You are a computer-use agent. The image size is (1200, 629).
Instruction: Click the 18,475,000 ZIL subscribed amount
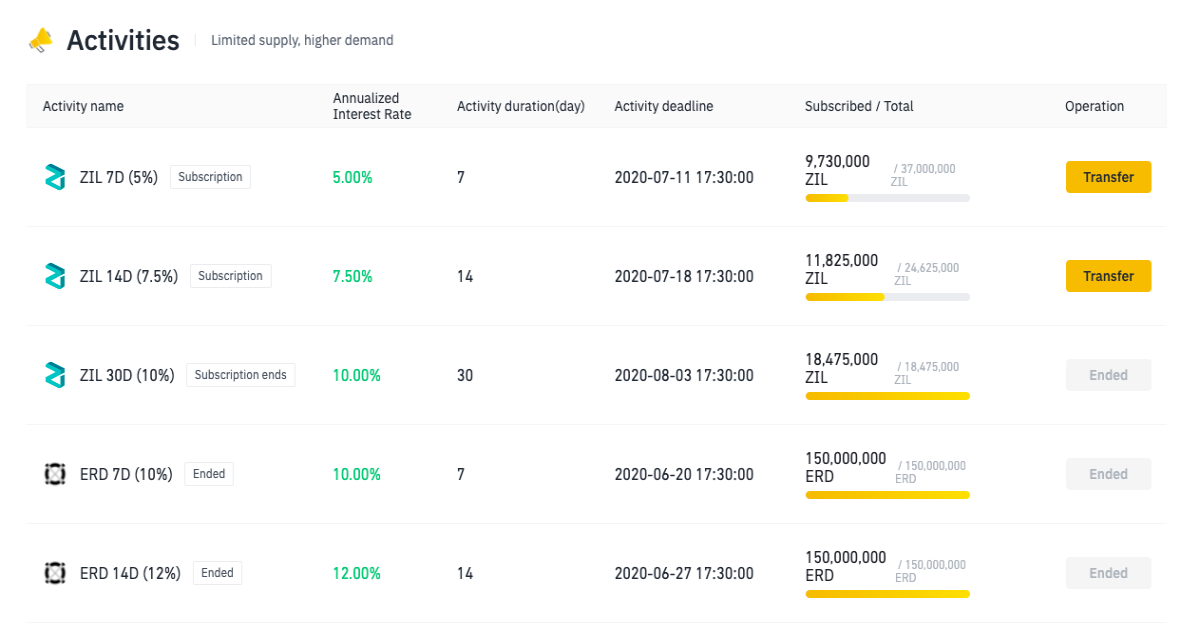click(x=842, y=367)
